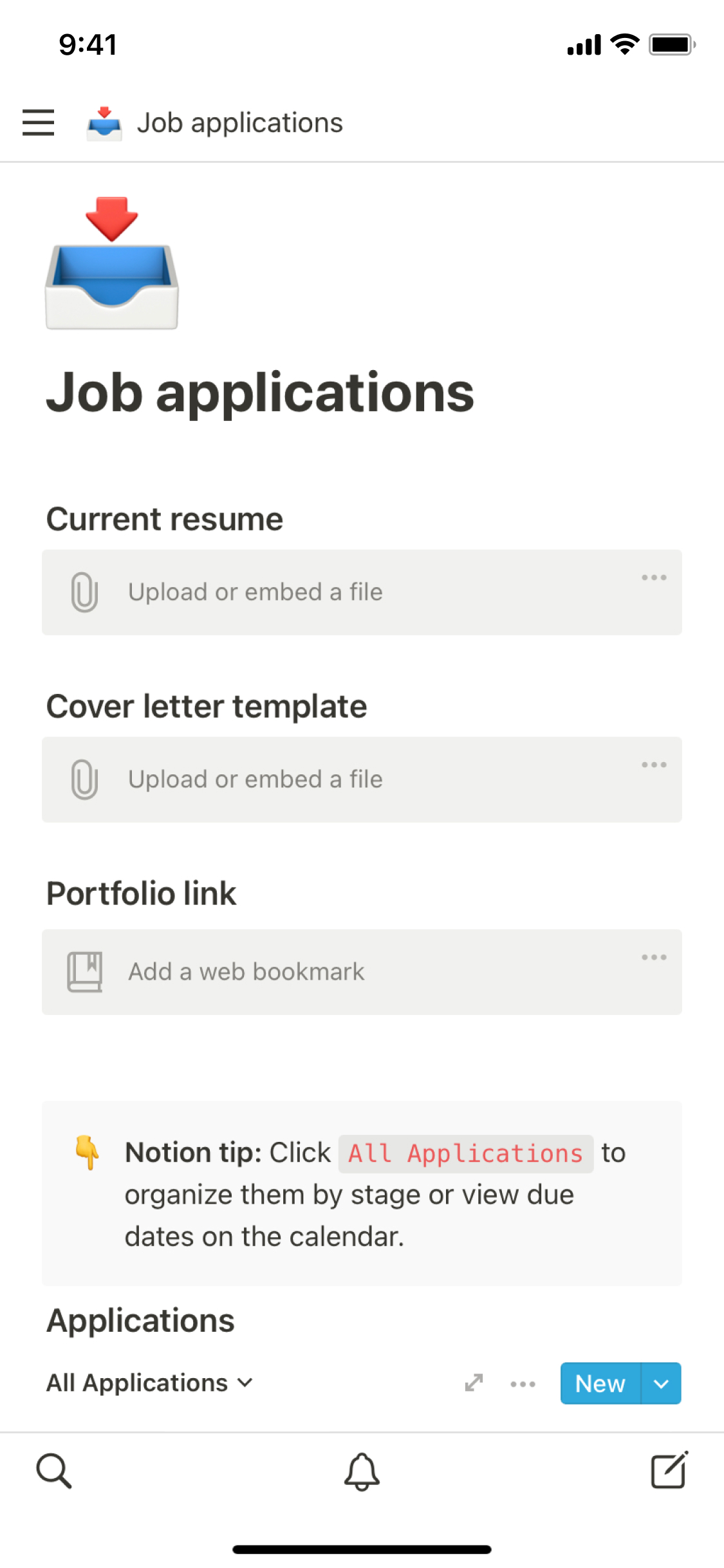
Task: Click the large page emoji icon
Action: (112, 264)
